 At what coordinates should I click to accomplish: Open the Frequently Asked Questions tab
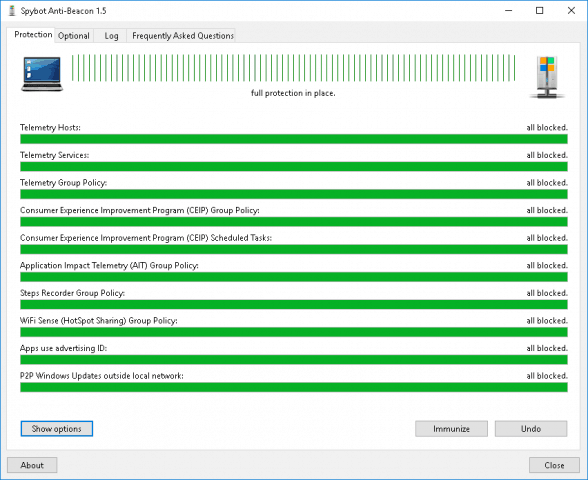click(x=183, y=36)
